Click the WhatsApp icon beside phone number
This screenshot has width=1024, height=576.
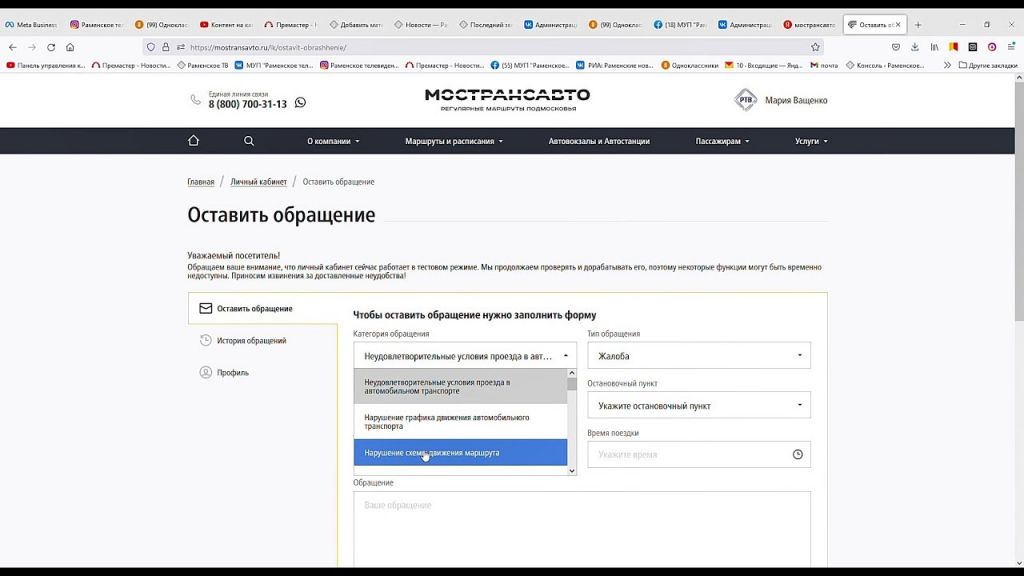pyautogui.click(x=300, y=103)
